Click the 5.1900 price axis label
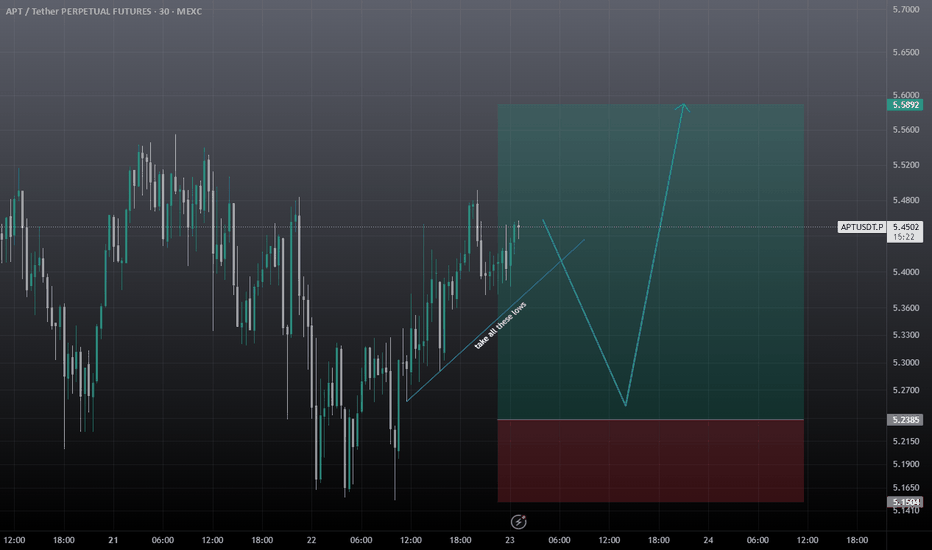 click(x=906, y=464)
